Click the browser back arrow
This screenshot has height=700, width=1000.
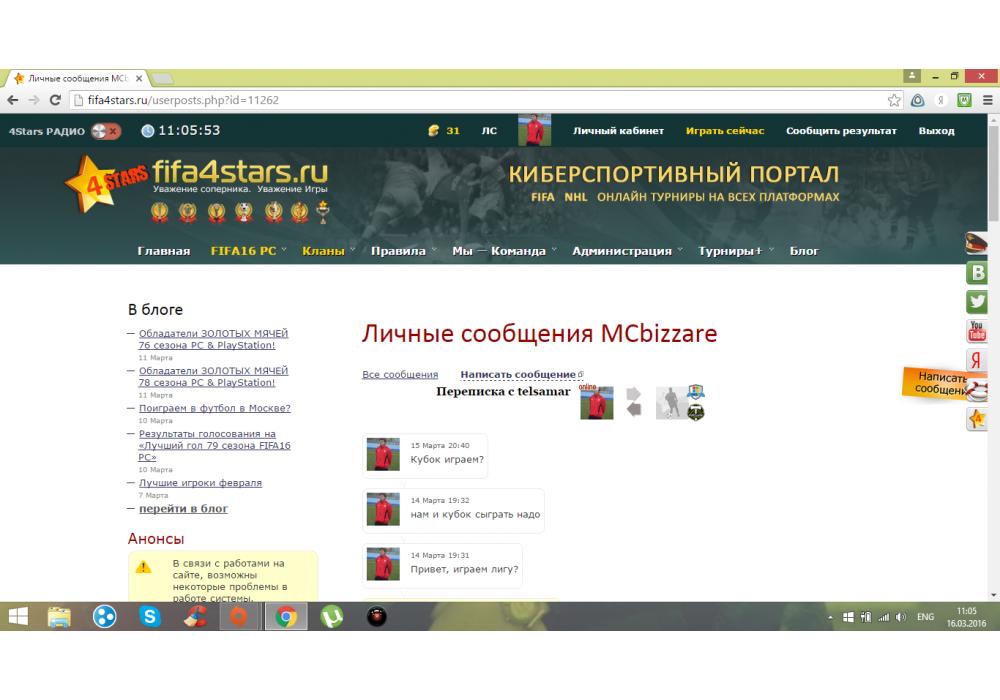tap(13, 100)
